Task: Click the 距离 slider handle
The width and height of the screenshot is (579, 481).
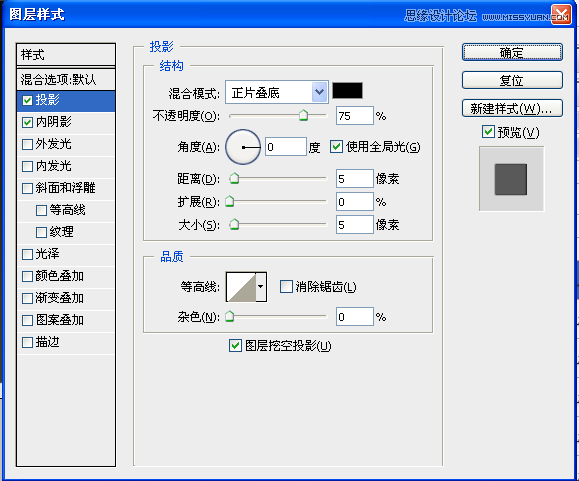Action: pos(234,178)
